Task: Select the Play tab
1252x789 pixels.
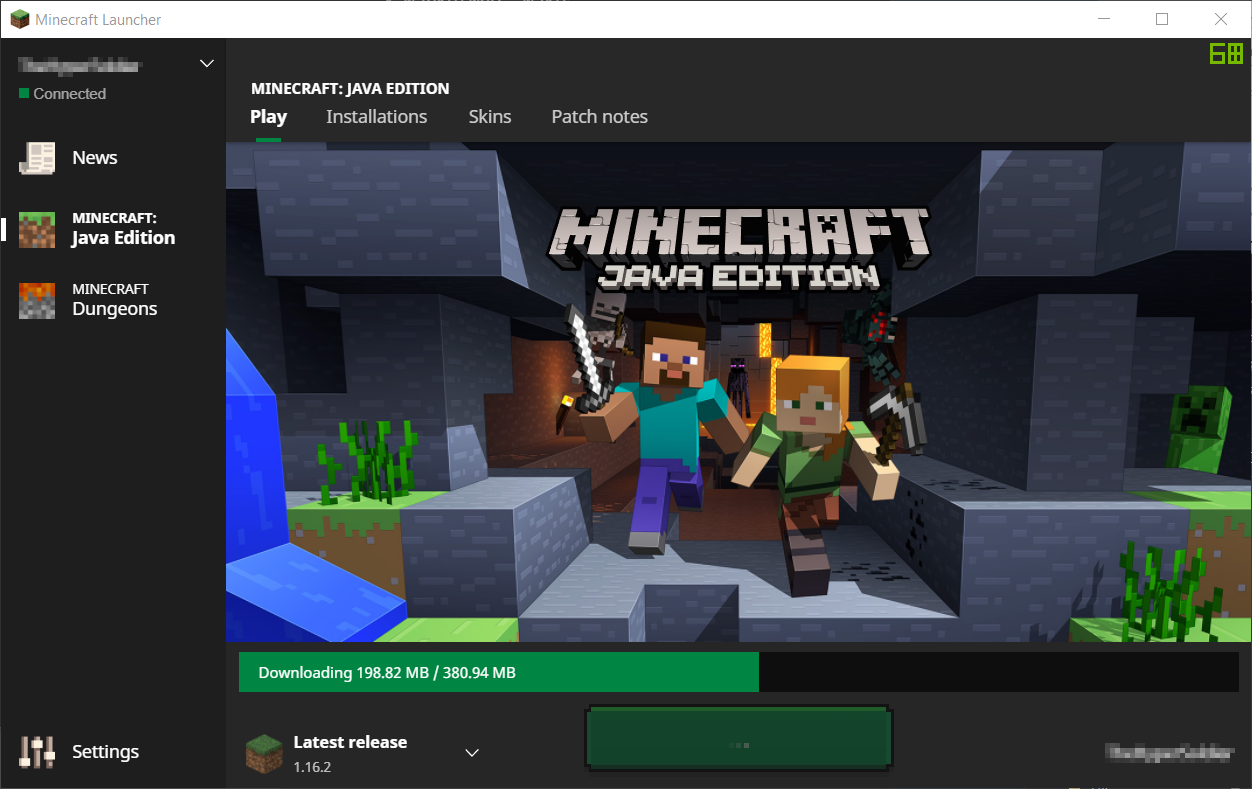Action: point(268,117)
